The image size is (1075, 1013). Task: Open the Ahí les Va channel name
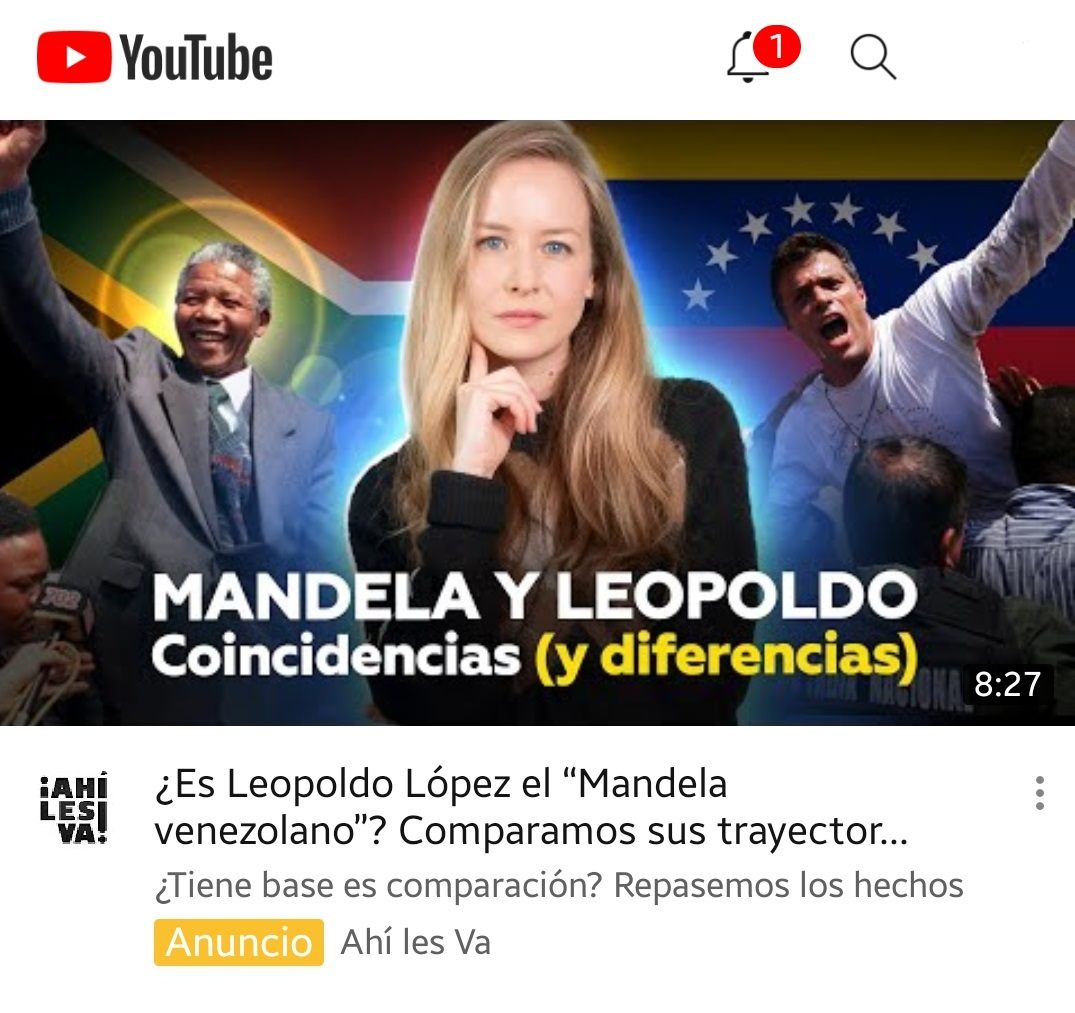(x=415, y=942)
